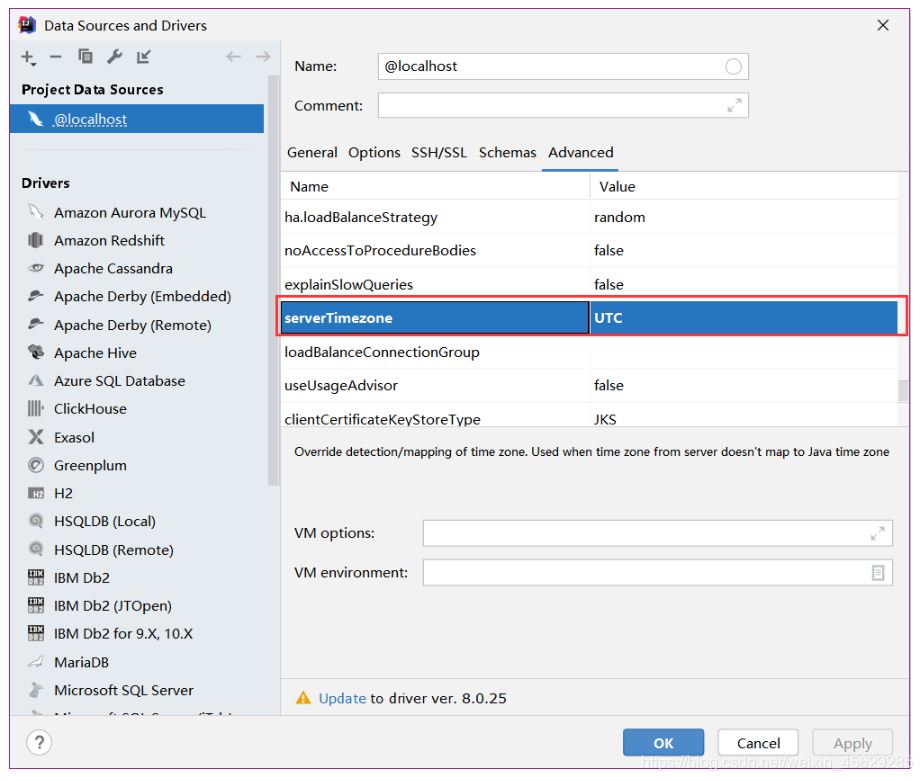Open the help question mark button
923x781 pixels.
[x=39, y=743]
